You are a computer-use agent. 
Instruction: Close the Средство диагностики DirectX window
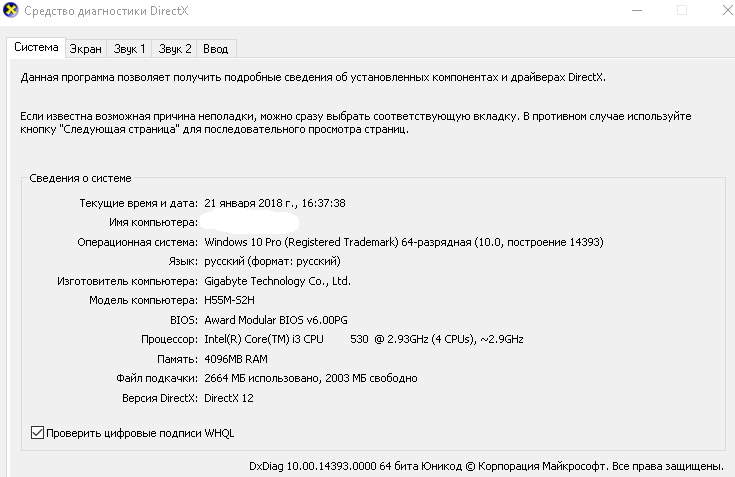pyautogui.click(x=727, y=10)
